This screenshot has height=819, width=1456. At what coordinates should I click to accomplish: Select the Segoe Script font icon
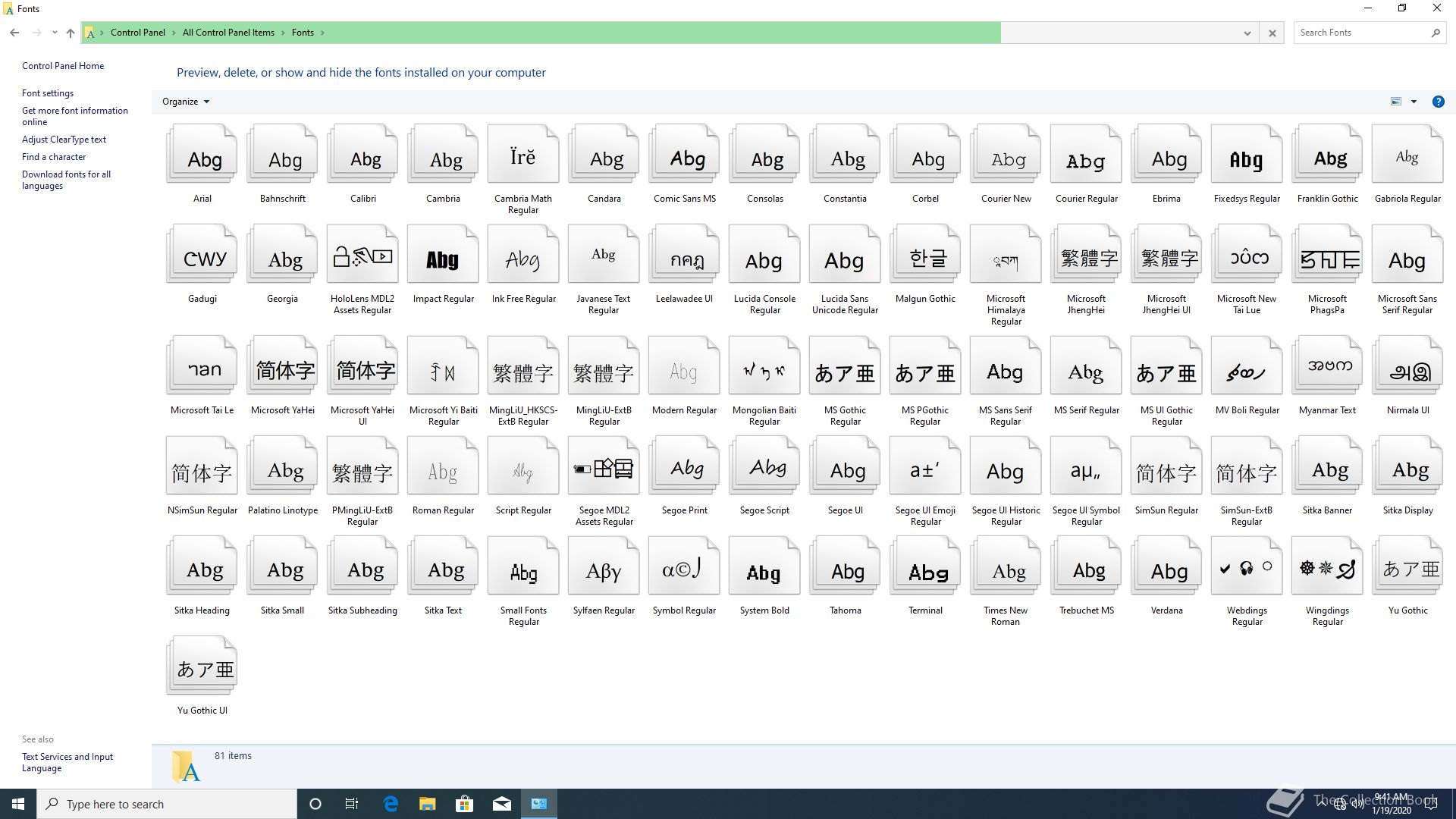765,467
